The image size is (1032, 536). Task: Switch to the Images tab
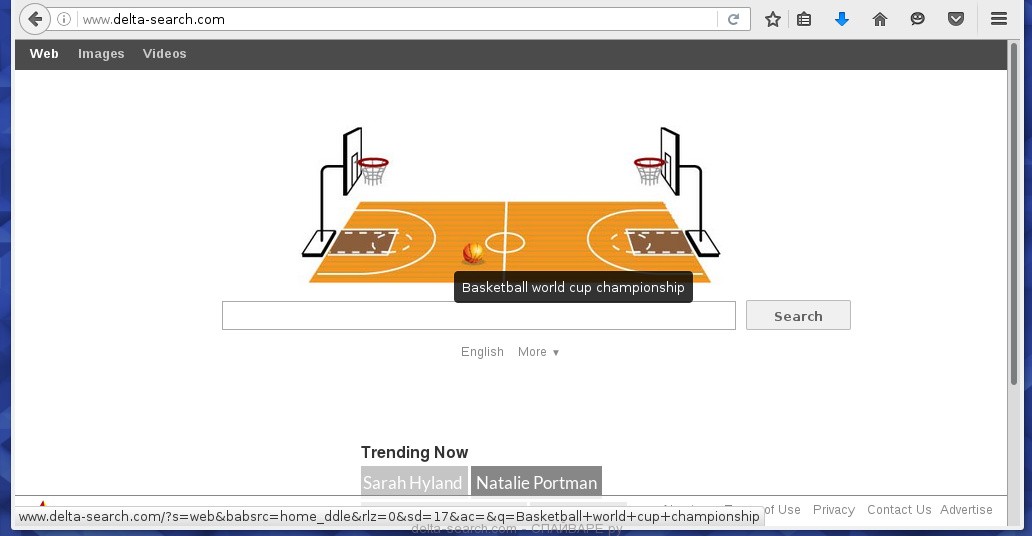101,54
